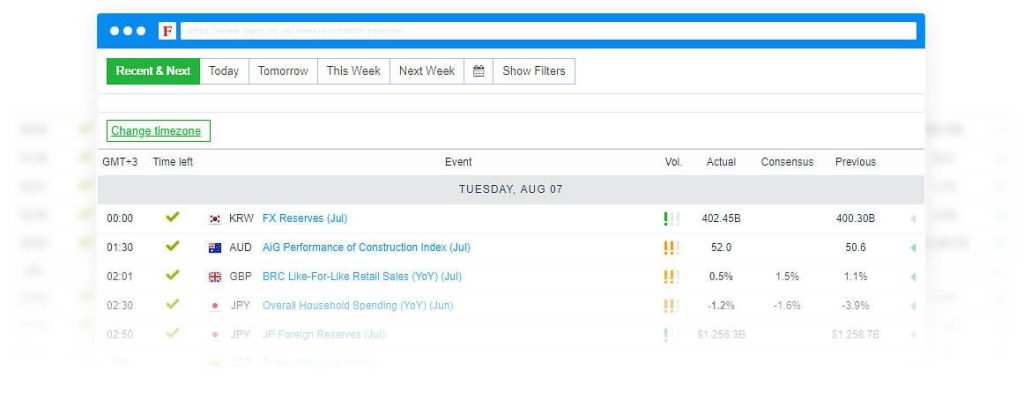
Task: Open the Overall Household Spending event link
Action: coord(357,306)
